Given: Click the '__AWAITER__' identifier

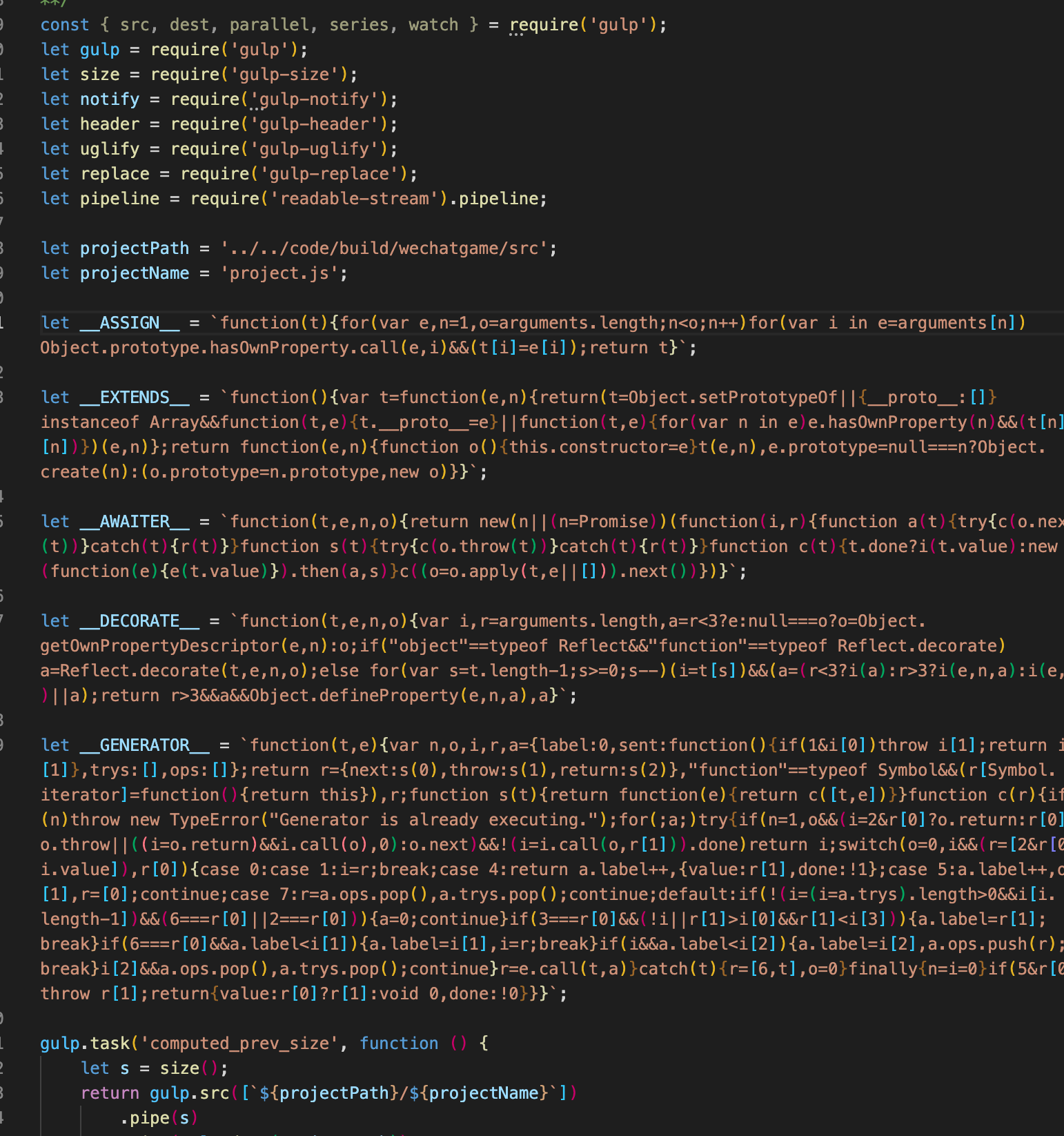Looking at the screenshot, I should (x=135, y=522).
